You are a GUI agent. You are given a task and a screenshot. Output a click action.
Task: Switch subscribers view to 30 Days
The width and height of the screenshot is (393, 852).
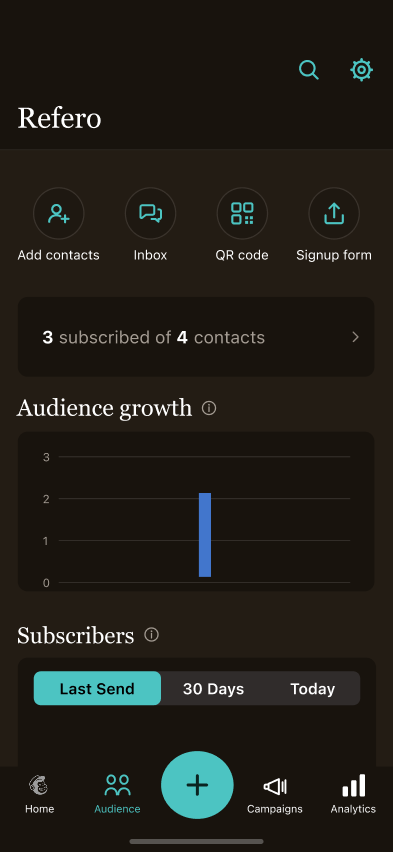[213, 688]
